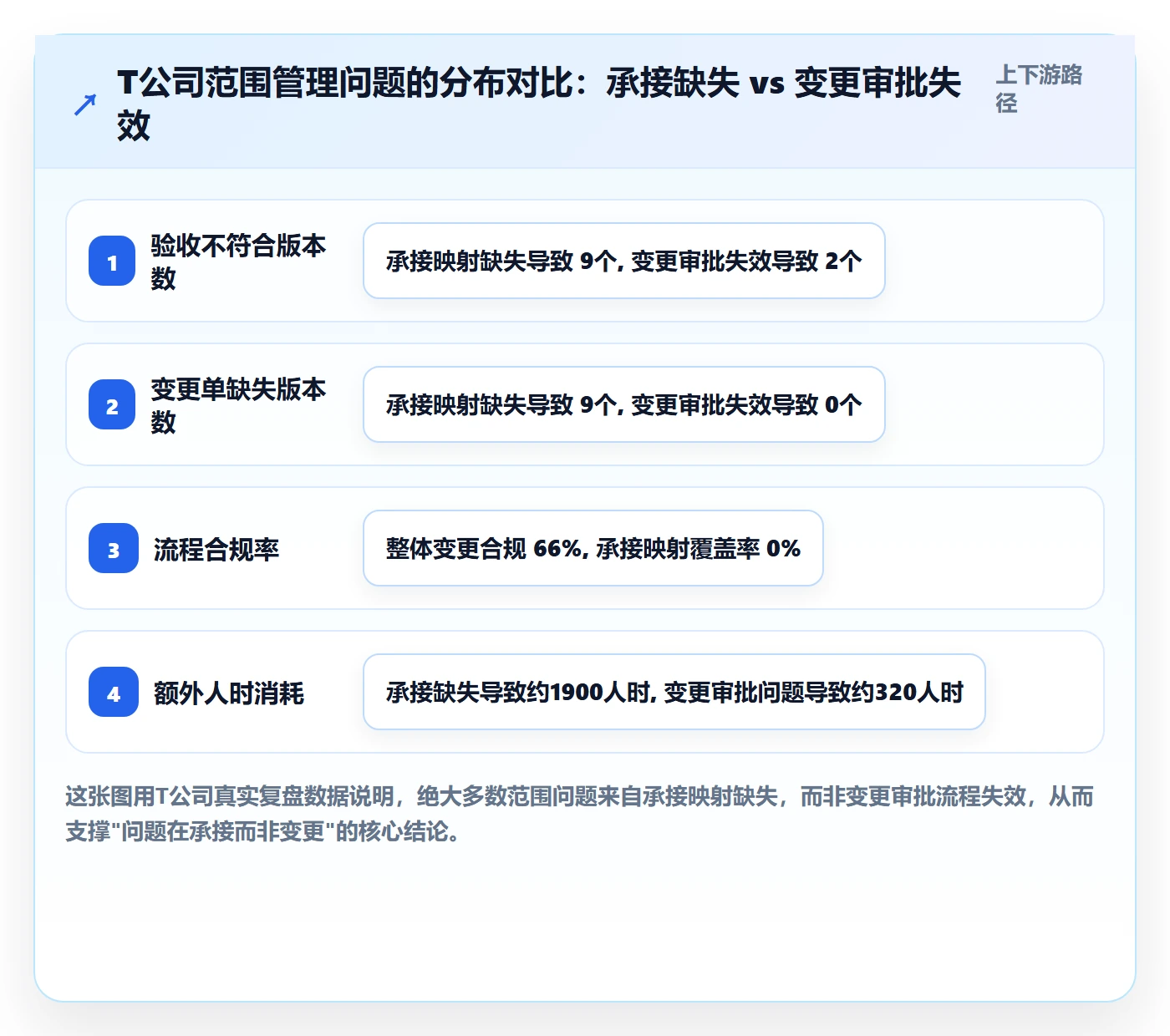Select the label 验收不符合版本数
Viewport: 1170px width, 1036px height.
(238, 262)
